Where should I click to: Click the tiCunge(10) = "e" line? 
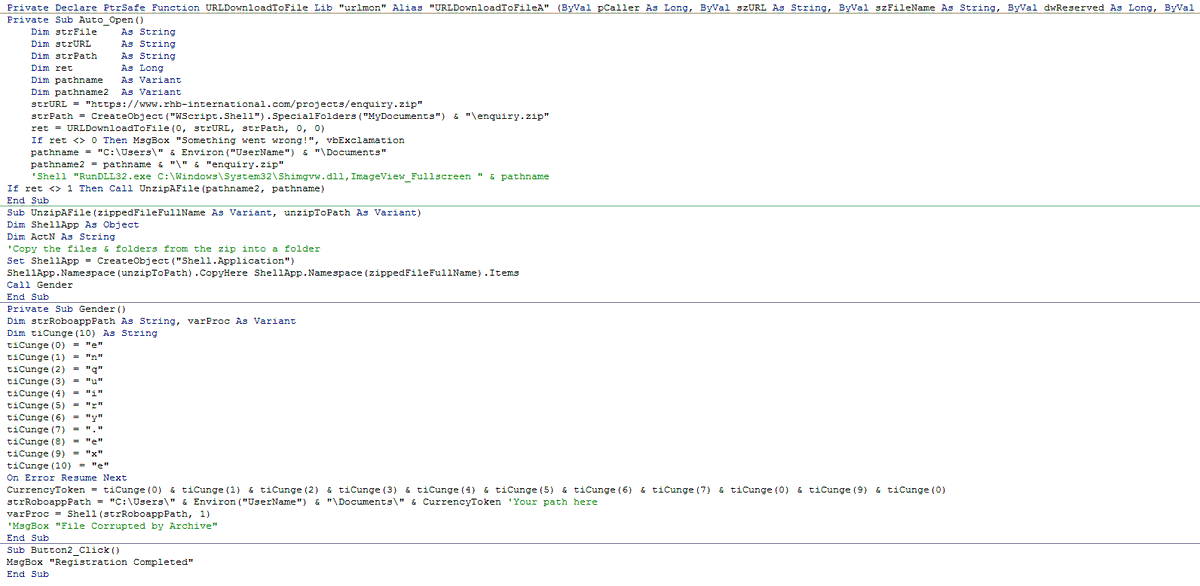(x=57, y=465)
